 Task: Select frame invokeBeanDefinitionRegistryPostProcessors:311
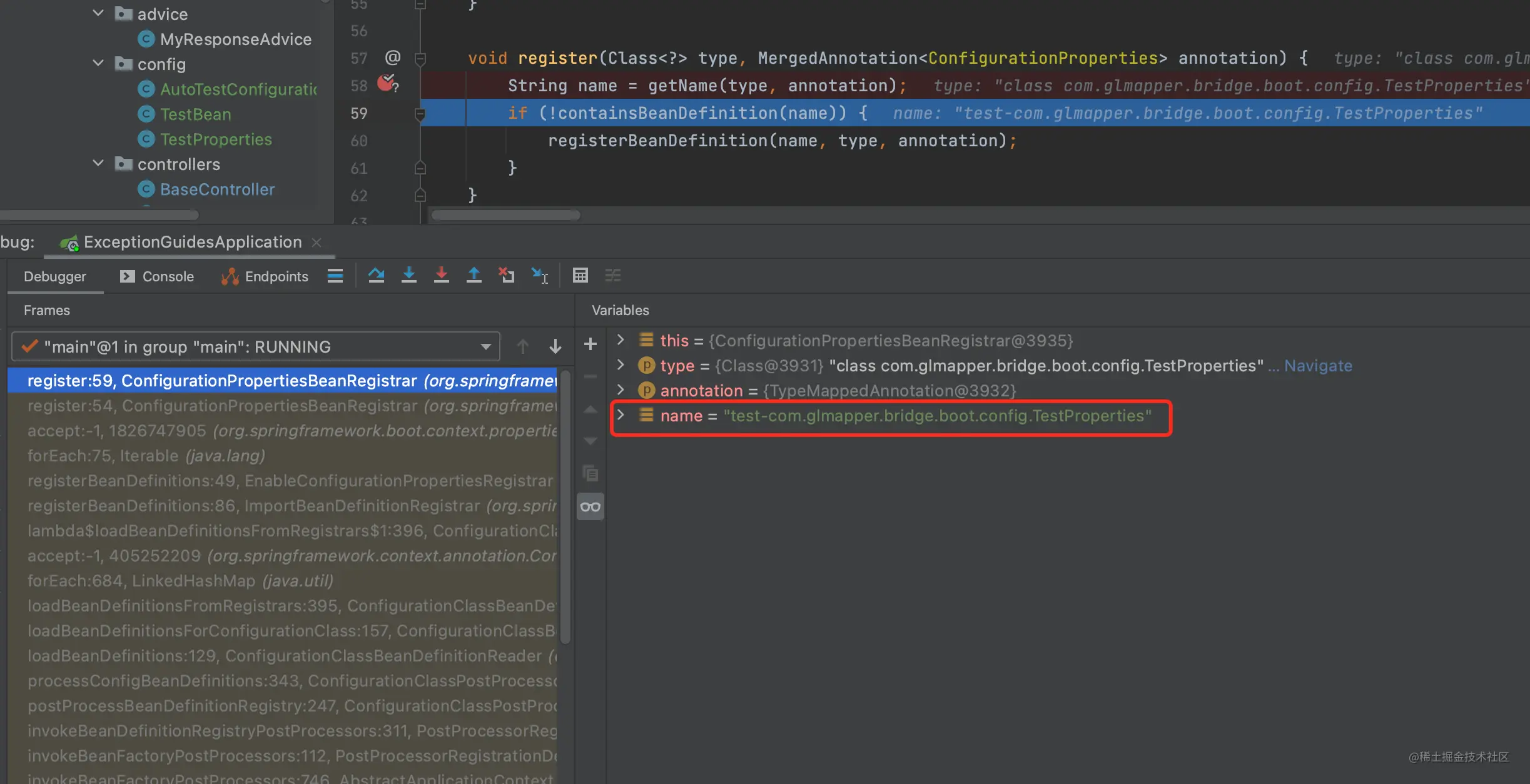tap(283, 731)
